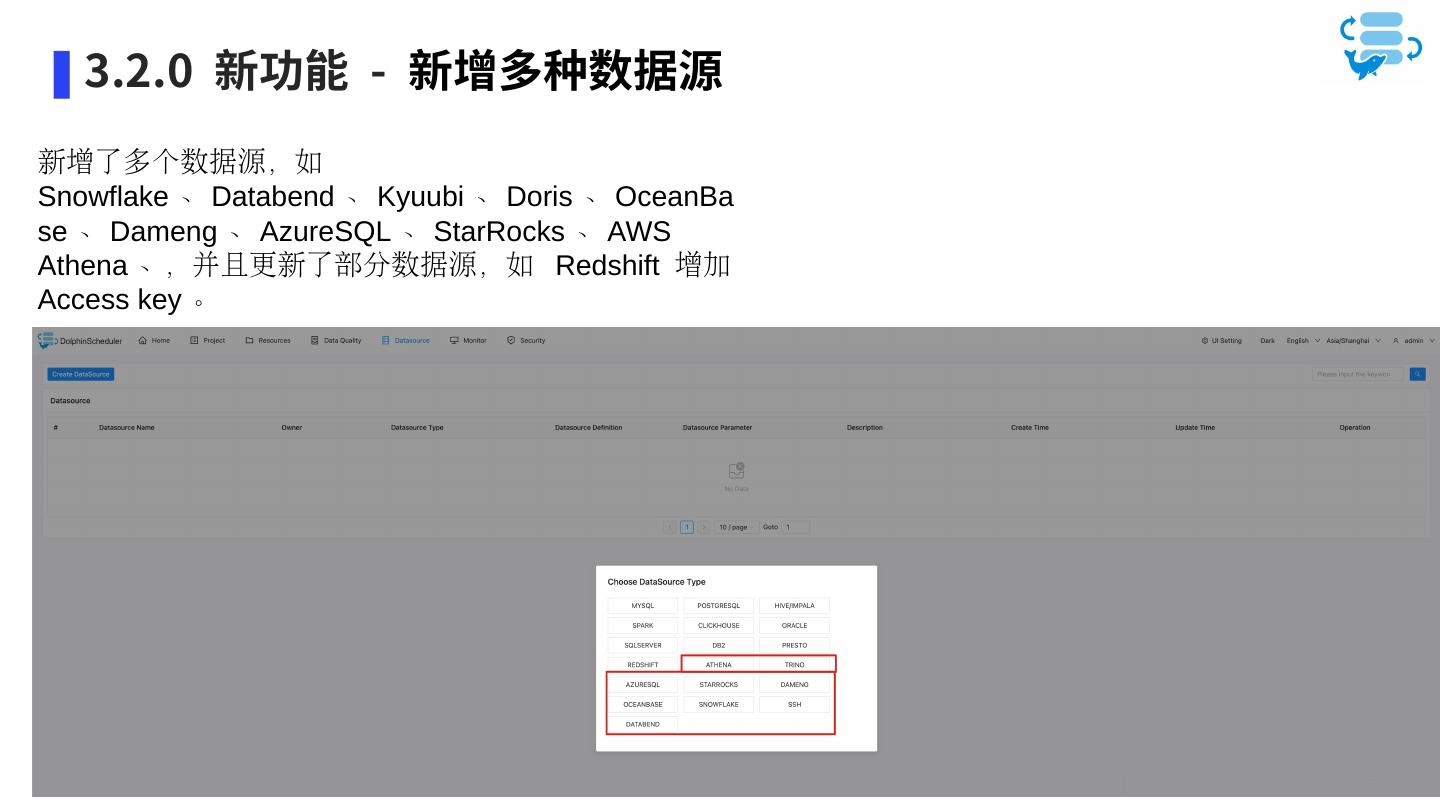Image resolution: width=1440 pixels, height=810 pixels.
Task: Click the blue search magnifier button
Action: (1418, 374)
